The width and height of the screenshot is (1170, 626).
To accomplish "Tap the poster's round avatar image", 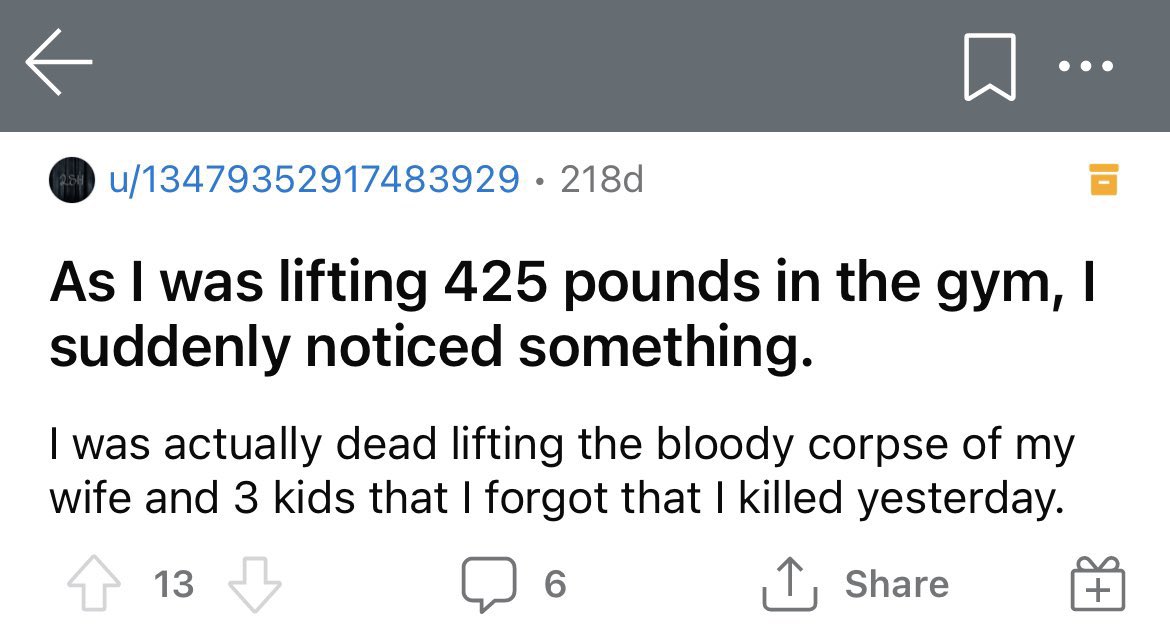I will pyautogui.click(x=70, y=180).
